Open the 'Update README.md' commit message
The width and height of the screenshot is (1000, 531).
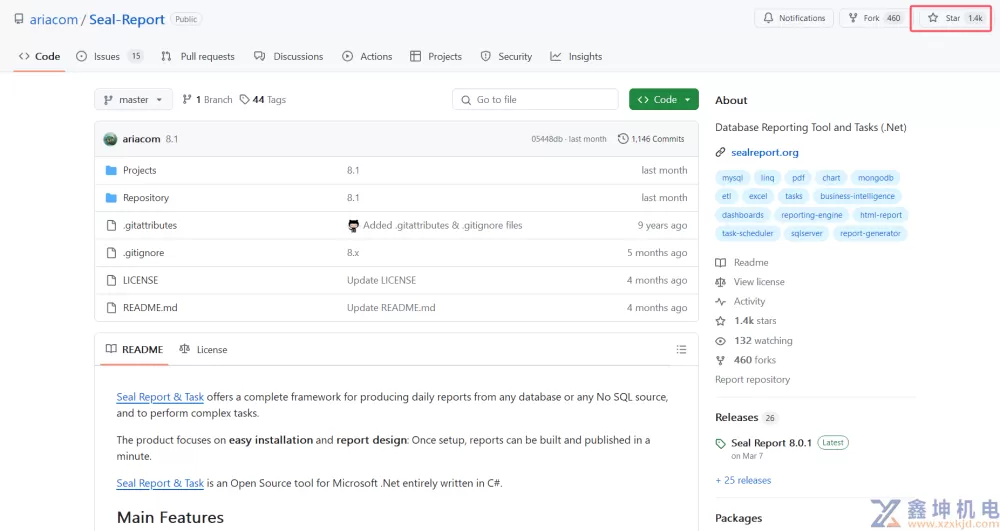391,308
